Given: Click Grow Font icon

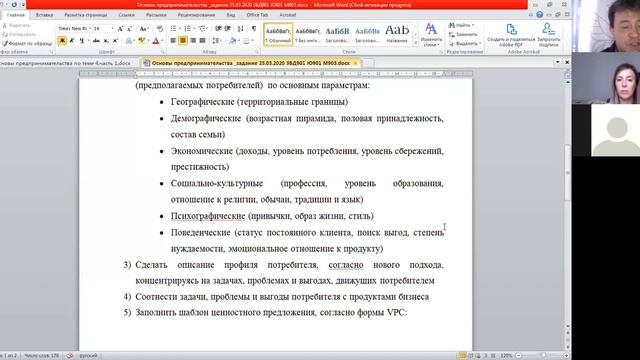Looking at the screenshot, I should (120, 29).
